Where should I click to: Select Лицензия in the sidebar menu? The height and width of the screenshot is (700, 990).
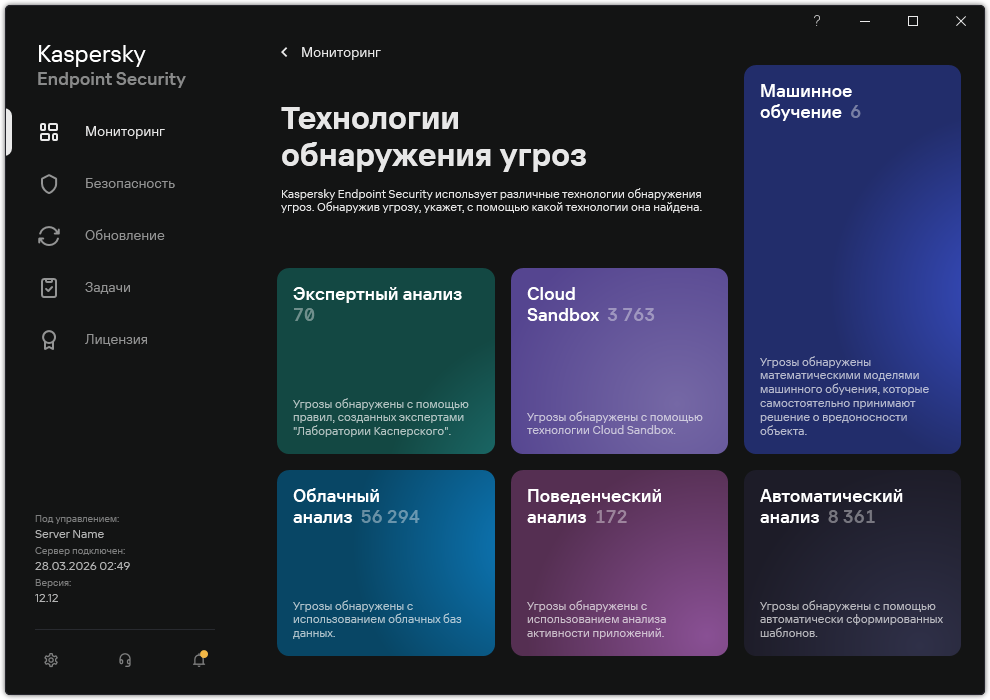pyautogui.click(x=116, y=340)
